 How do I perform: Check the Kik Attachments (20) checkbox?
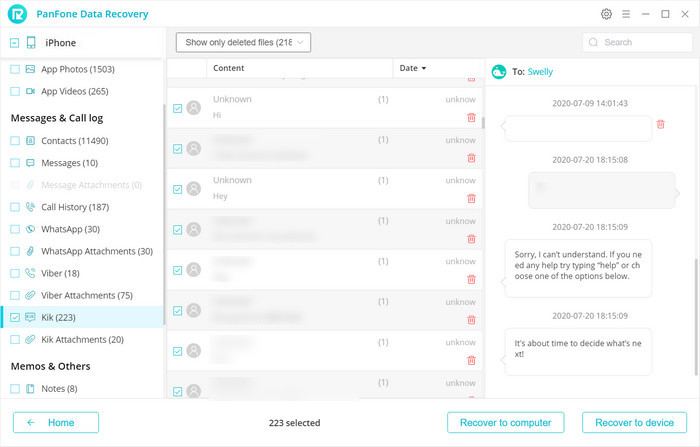point(15,339)
